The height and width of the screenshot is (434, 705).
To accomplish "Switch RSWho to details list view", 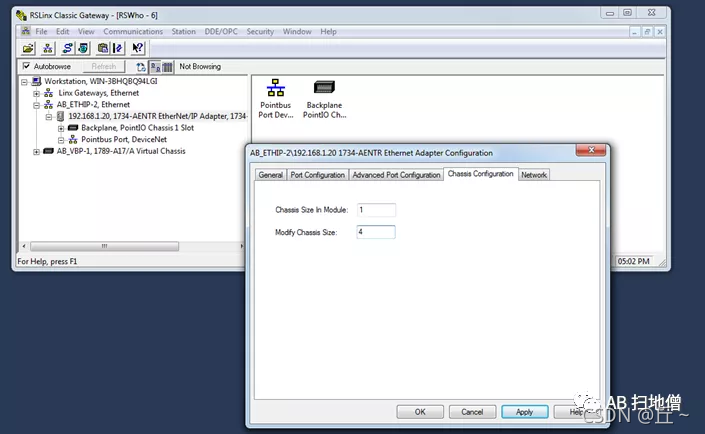I will tap(167, 67).
